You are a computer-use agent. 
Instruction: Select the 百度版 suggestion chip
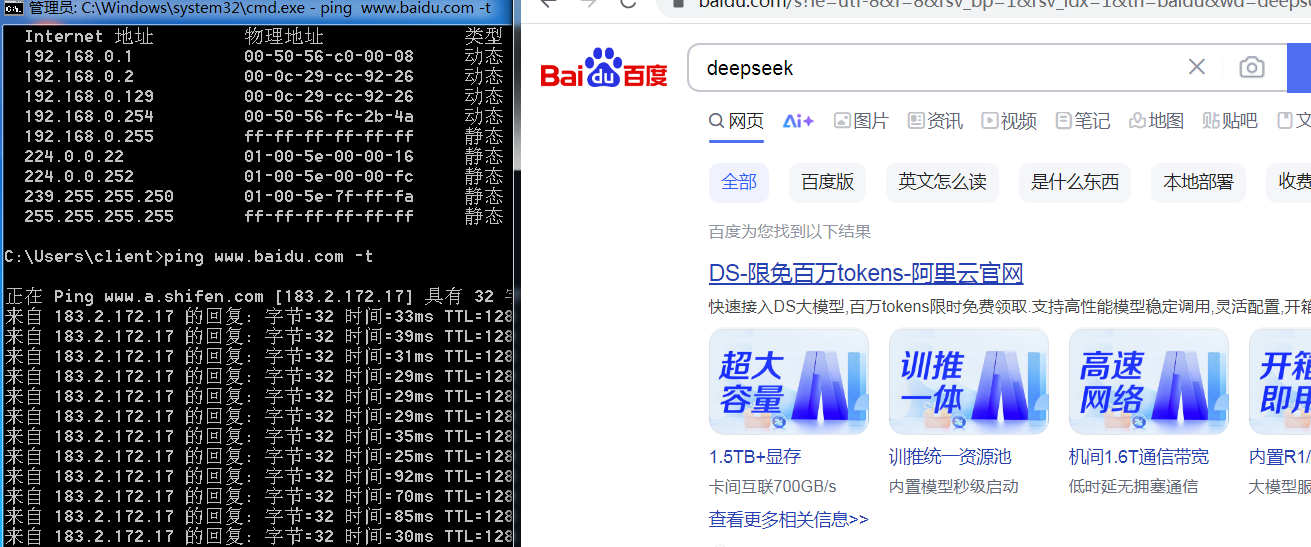(828, 182)
